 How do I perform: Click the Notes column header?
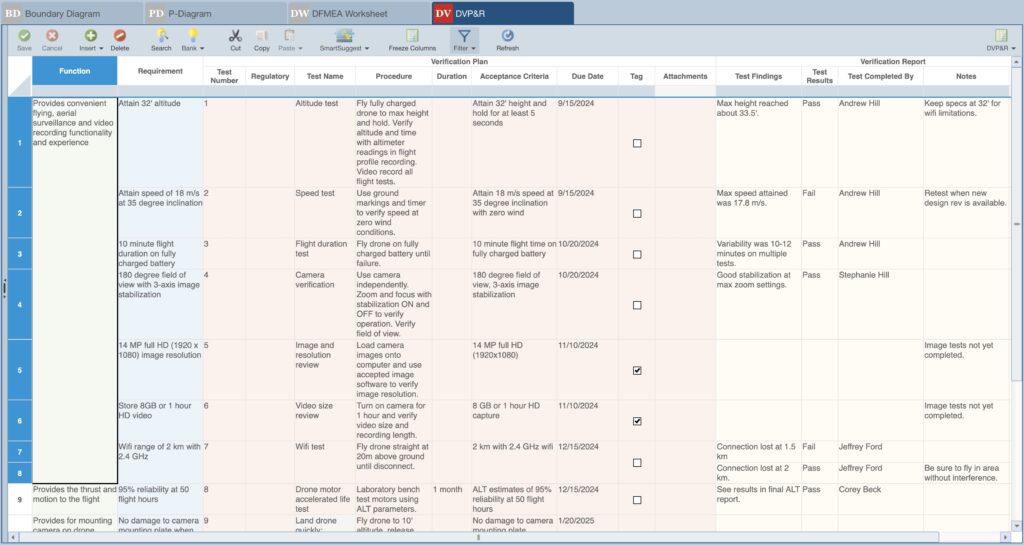click(966, 76)
